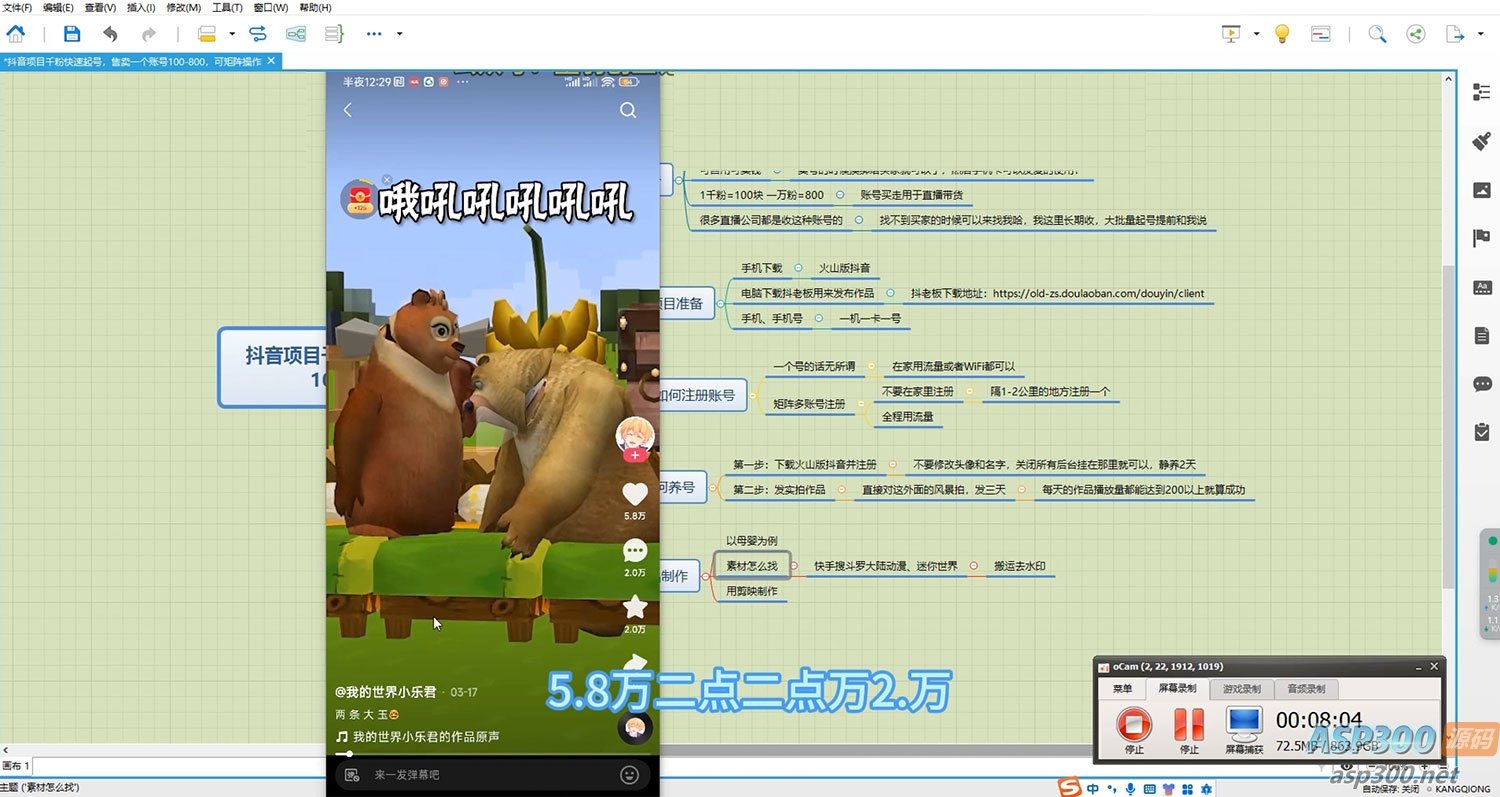Open the 编辑(E) menu
This screenshot has height=797, width=1500.
click(58, 7)
